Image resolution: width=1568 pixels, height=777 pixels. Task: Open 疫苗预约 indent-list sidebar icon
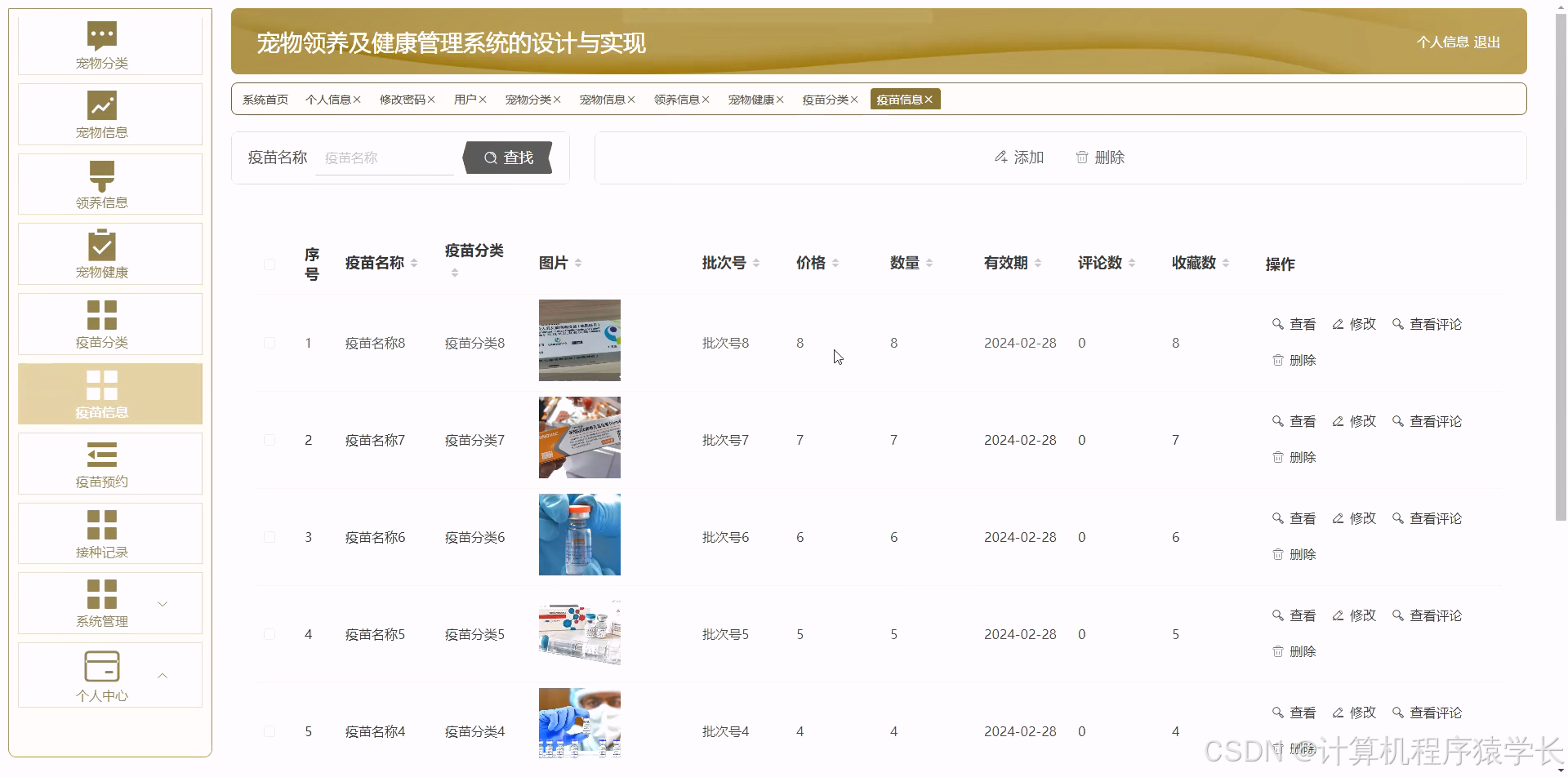click(102, 455)
